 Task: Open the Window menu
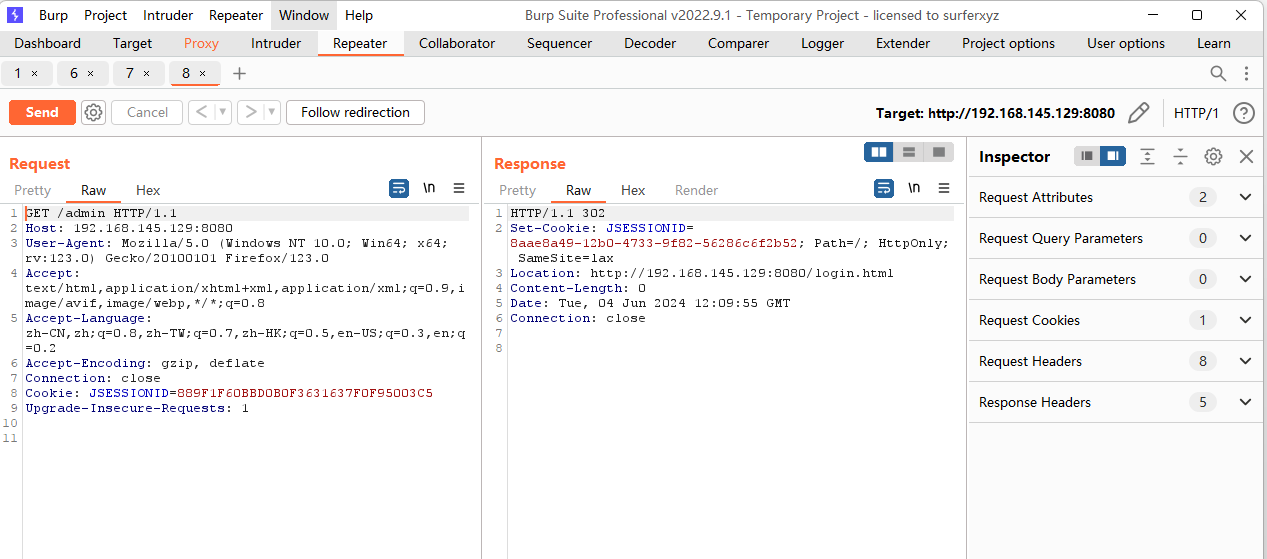pos(304,15)
